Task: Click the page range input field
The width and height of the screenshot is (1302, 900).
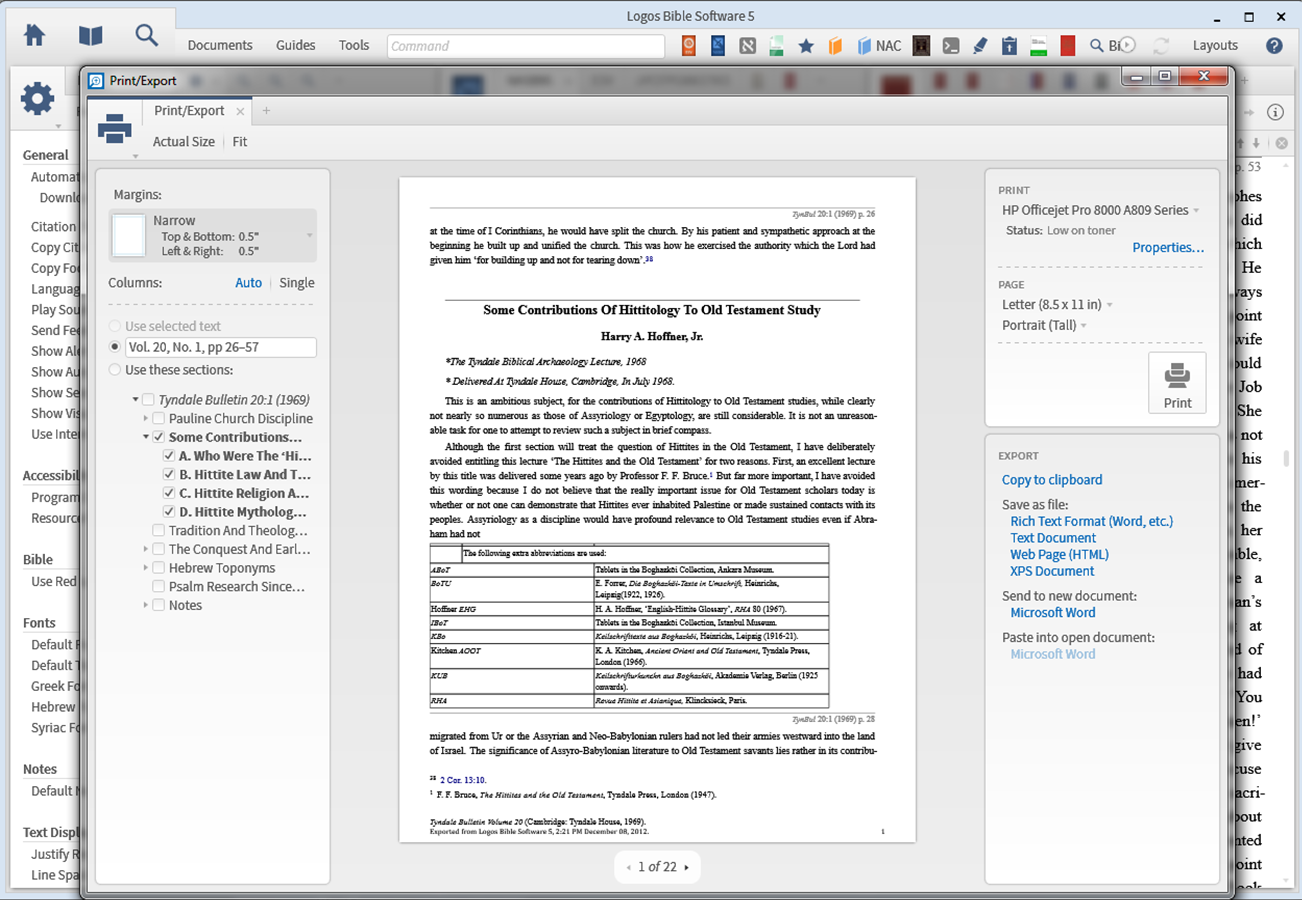Action: 220,347
